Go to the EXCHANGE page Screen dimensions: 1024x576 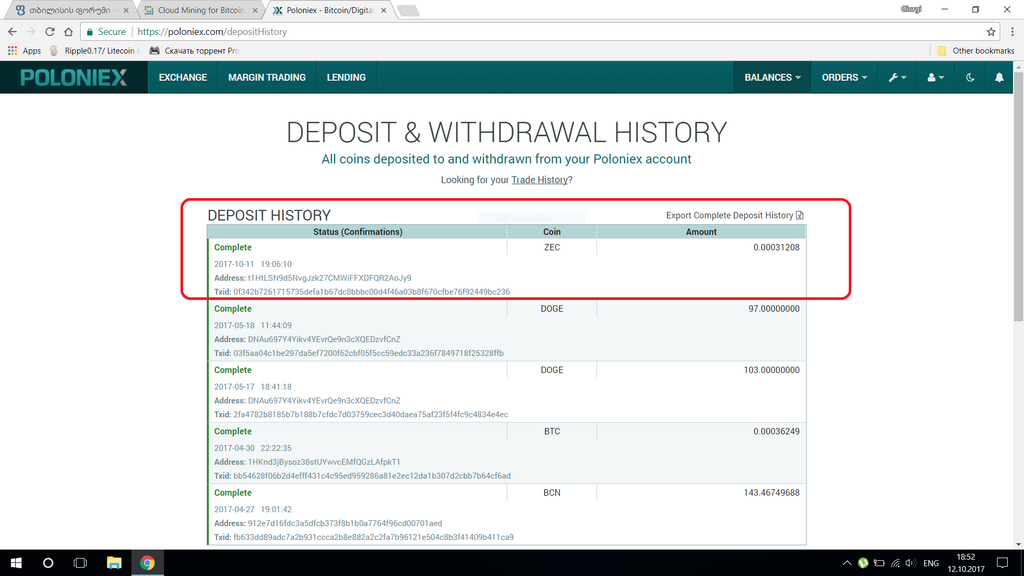(183, 77)
